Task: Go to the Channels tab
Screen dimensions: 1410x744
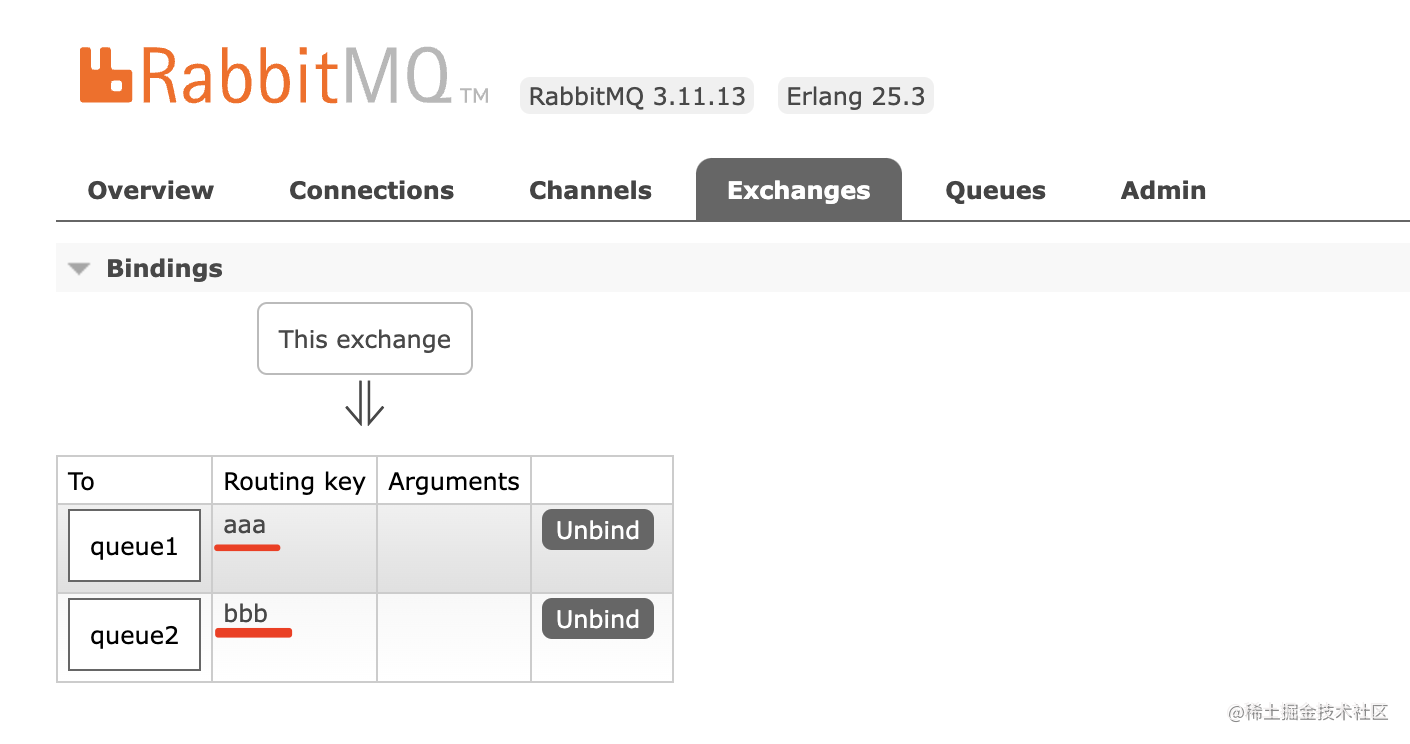Action: pyautogui.click(x=590, y=191)
